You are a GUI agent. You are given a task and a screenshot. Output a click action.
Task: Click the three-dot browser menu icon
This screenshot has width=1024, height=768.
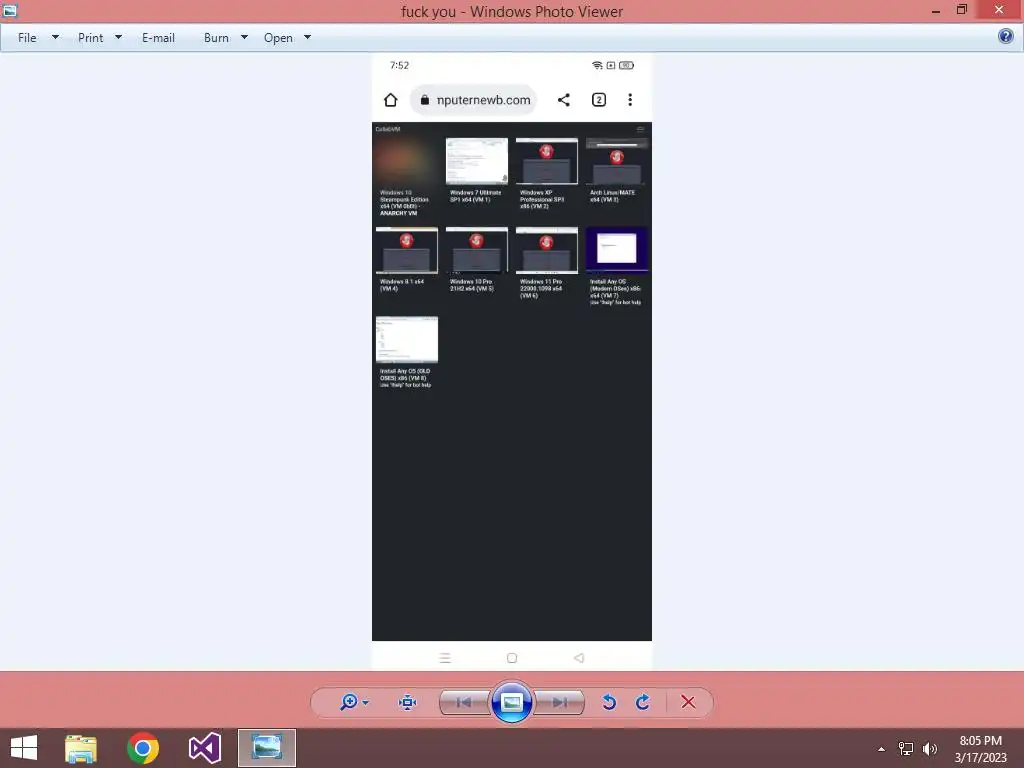click(630, 100)
